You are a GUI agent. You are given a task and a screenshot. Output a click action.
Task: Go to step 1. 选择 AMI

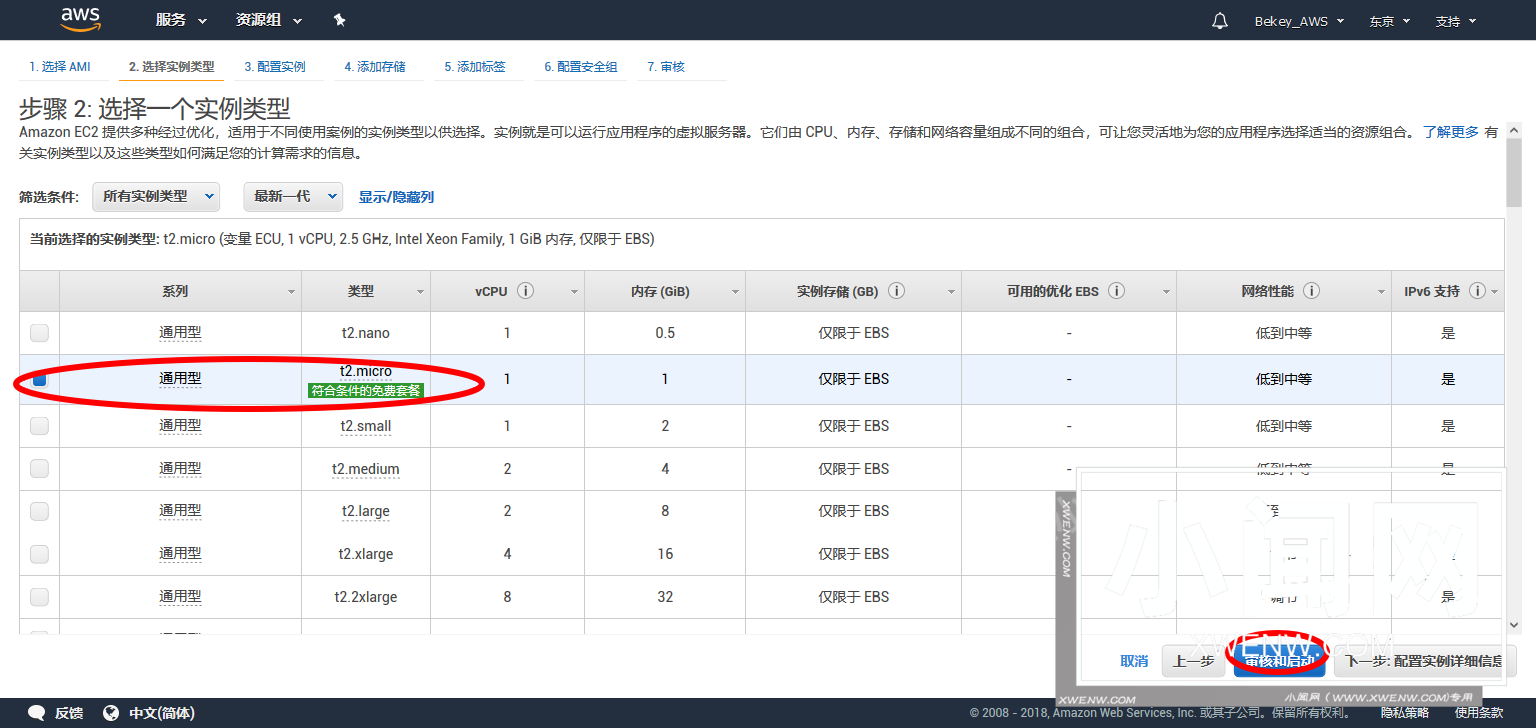pos(59,67)
